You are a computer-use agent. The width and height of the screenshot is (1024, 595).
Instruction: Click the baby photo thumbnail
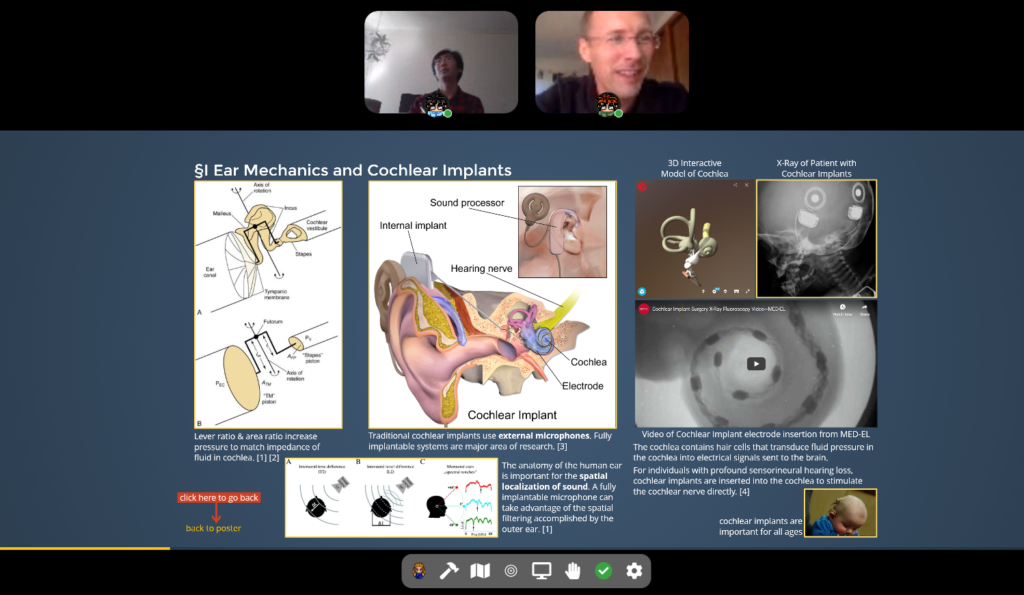coord(840,512)
